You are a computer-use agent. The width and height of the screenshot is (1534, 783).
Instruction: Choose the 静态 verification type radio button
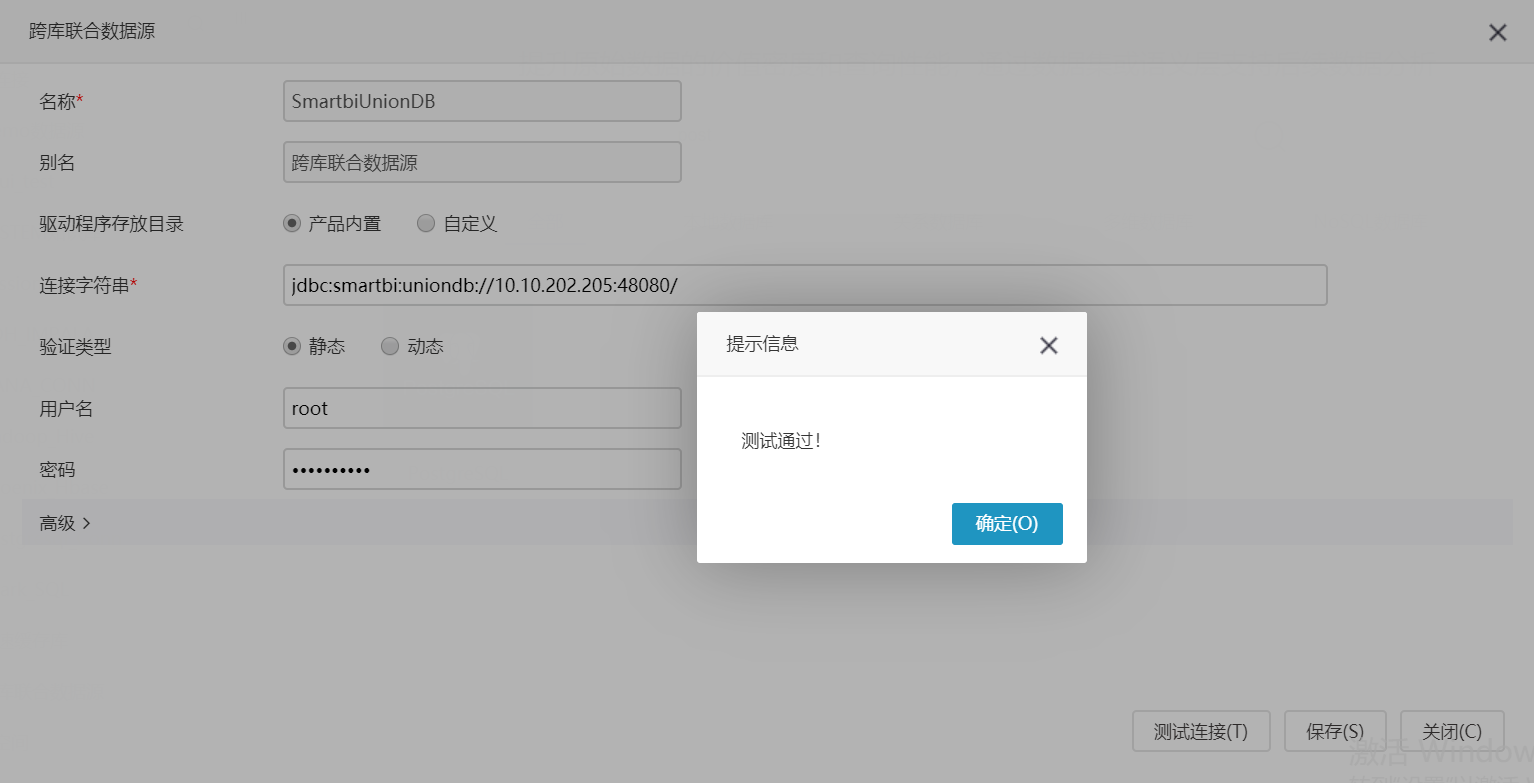[292, 347]
